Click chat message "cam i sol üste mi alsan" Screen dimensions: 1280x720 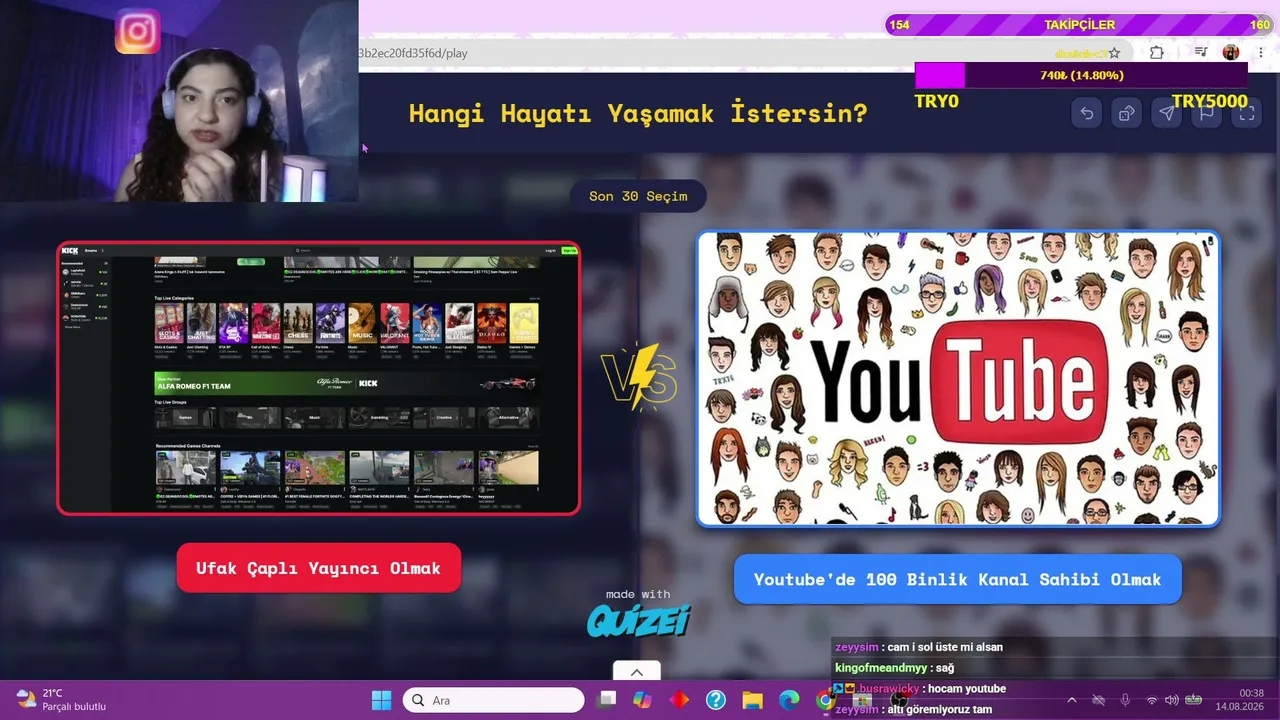point(944,647)
